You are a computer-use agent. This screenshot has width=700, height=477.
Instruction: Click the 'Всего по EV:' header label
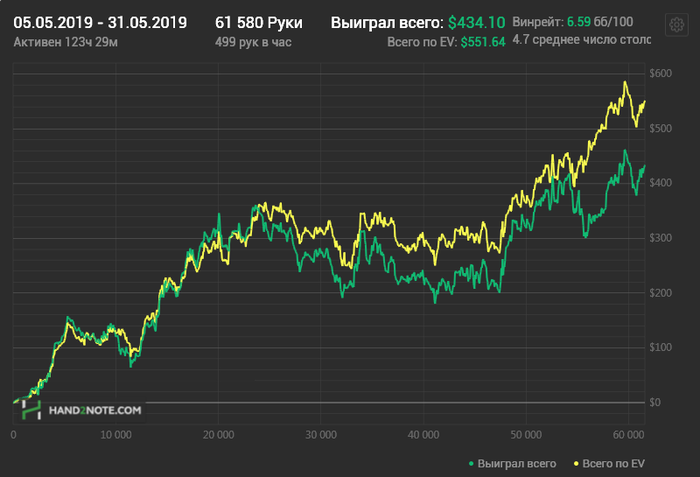(422, 42)
